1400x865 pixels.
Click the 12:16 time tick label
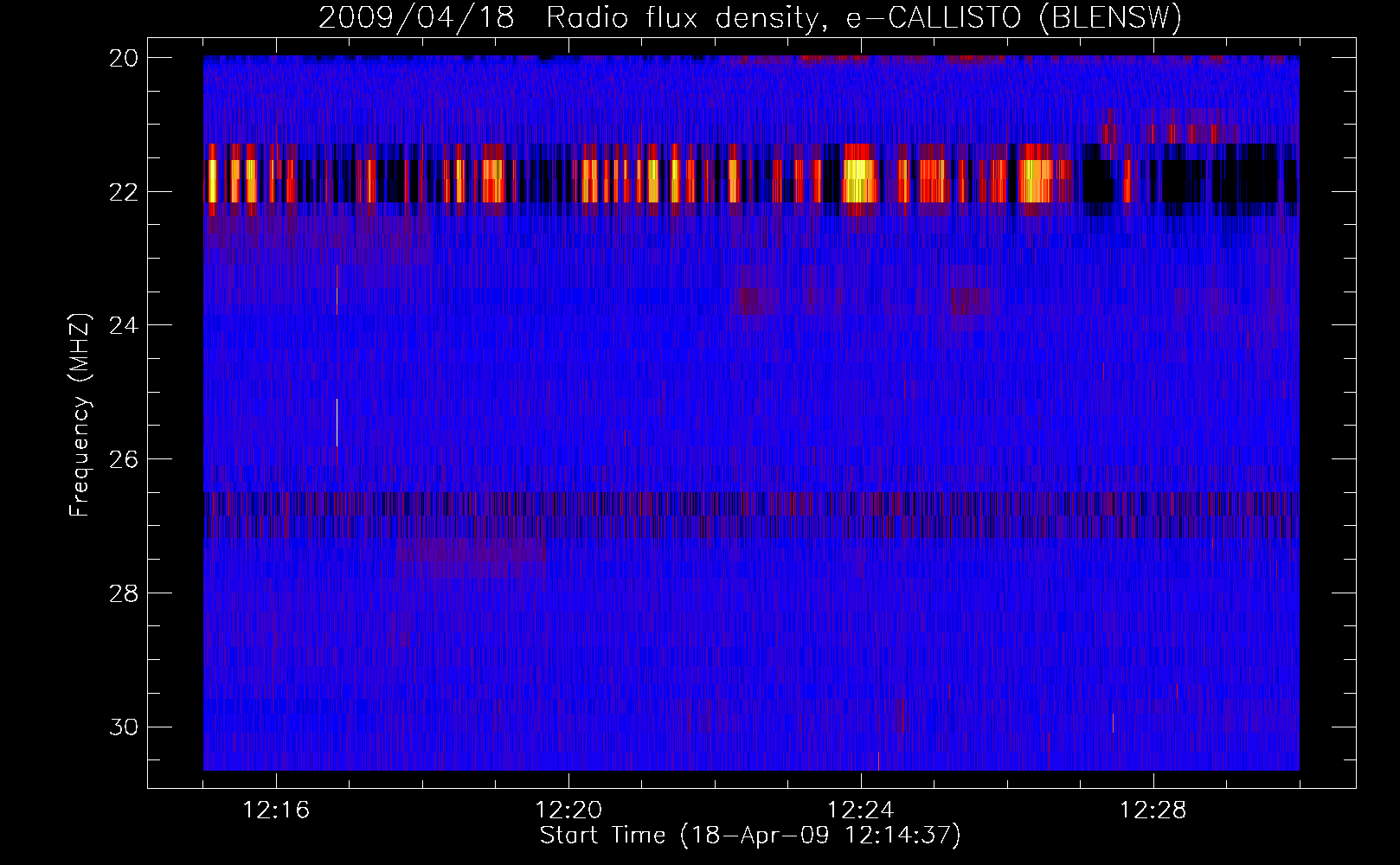tap(276, 811)
